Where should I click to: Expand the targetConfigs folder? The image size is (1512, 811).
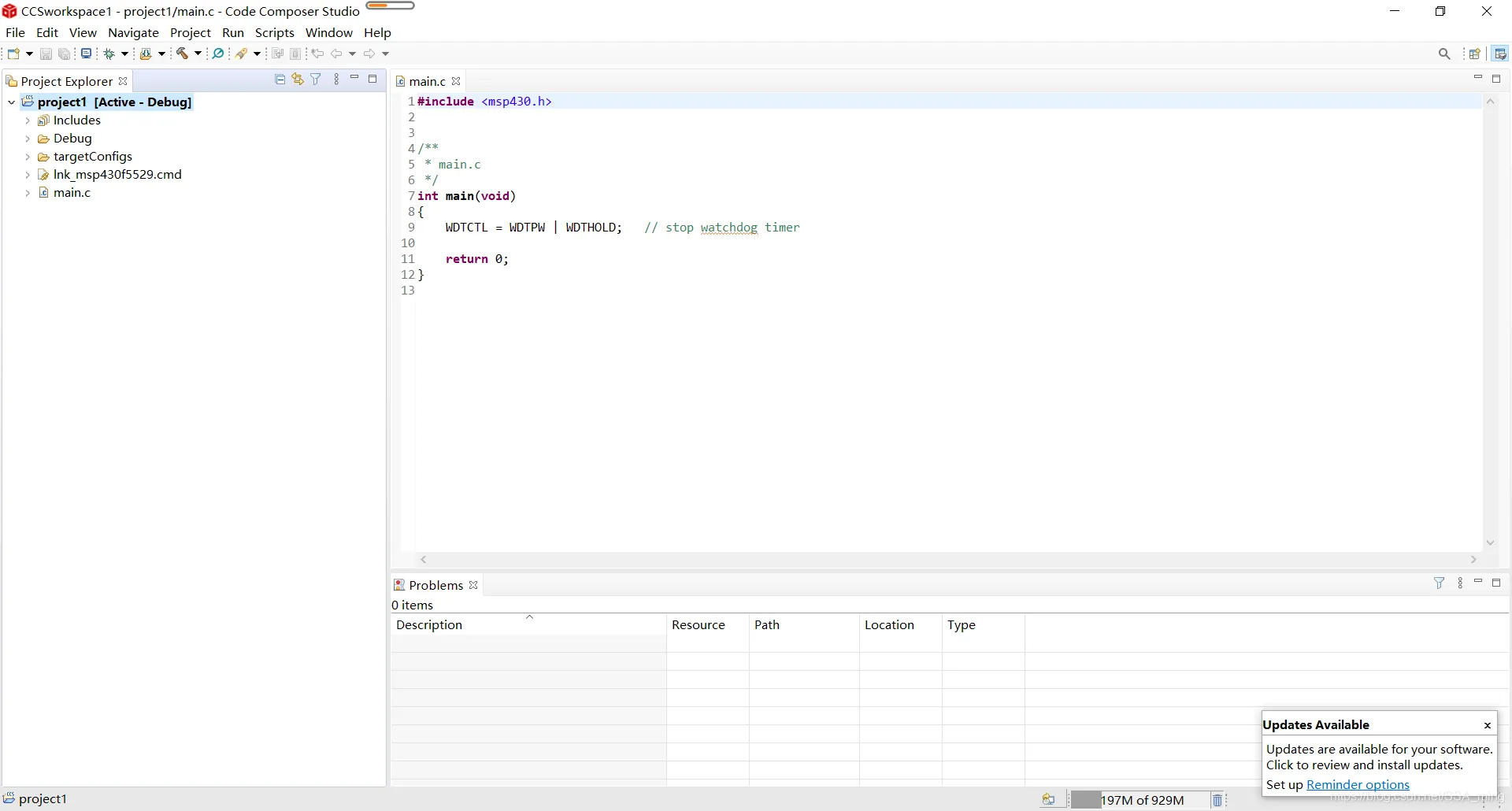pos(28,157)
